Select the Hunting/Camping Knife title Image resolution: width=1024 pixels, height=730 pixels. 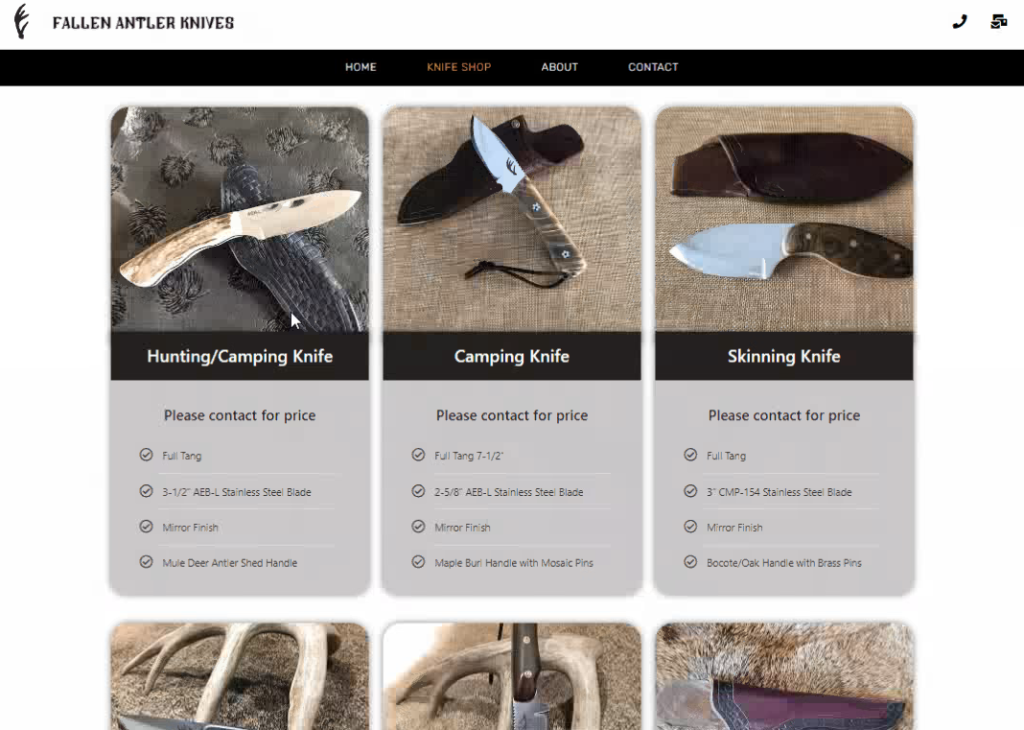click(x=240, y=357)
